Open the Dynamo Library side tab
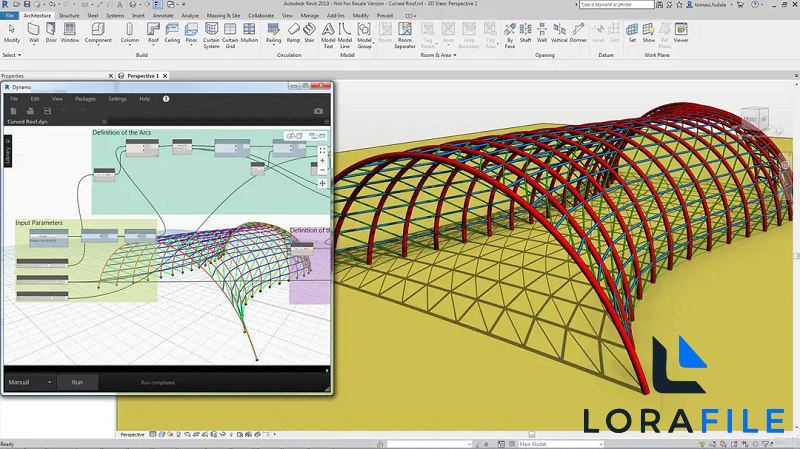800x449 pixels. pos(8,152)
